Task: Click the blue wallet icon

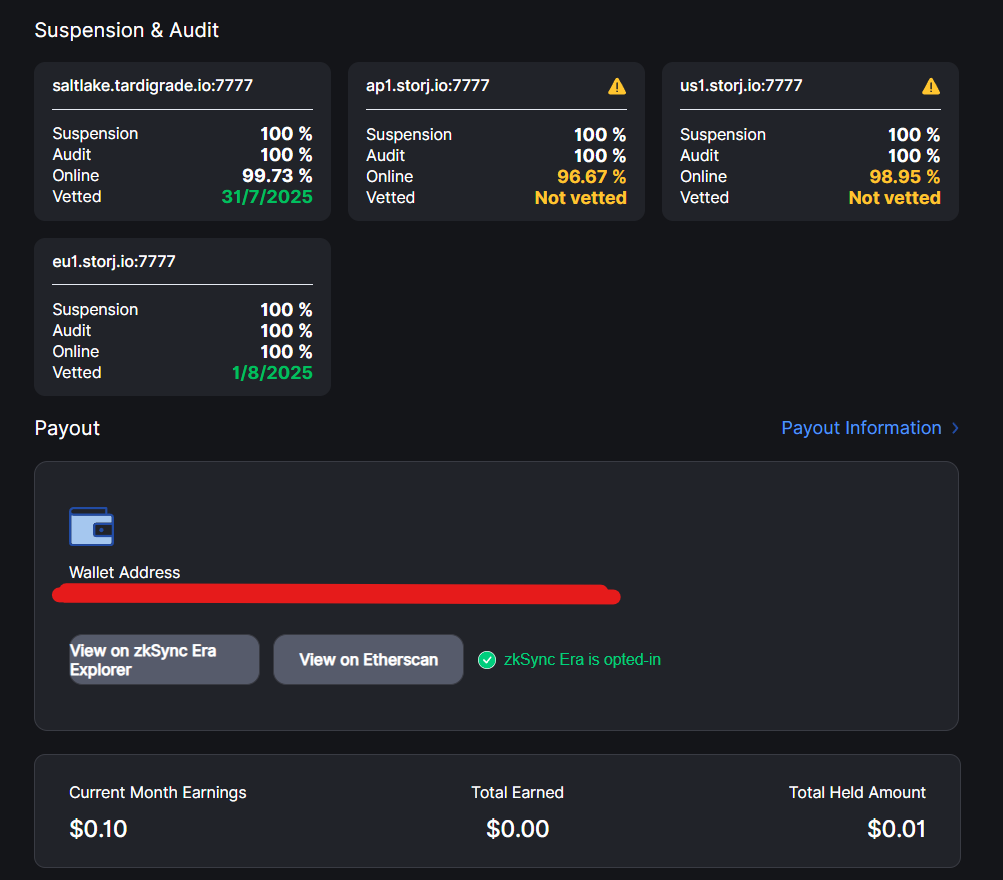Action: point(91,526)
